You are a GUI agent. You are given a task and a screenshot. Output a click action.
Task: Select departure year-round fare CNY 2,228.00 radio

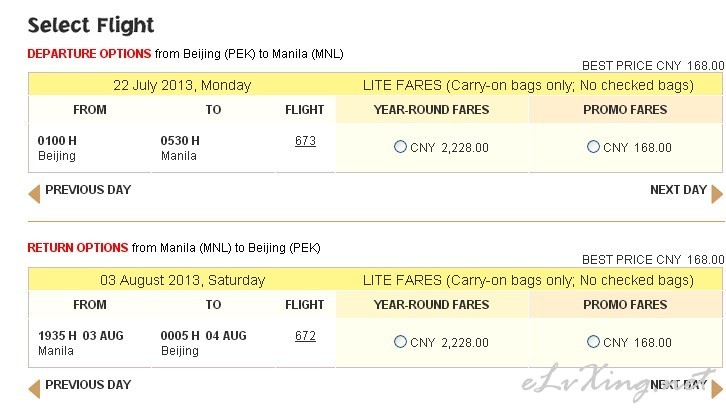(400, 147)
